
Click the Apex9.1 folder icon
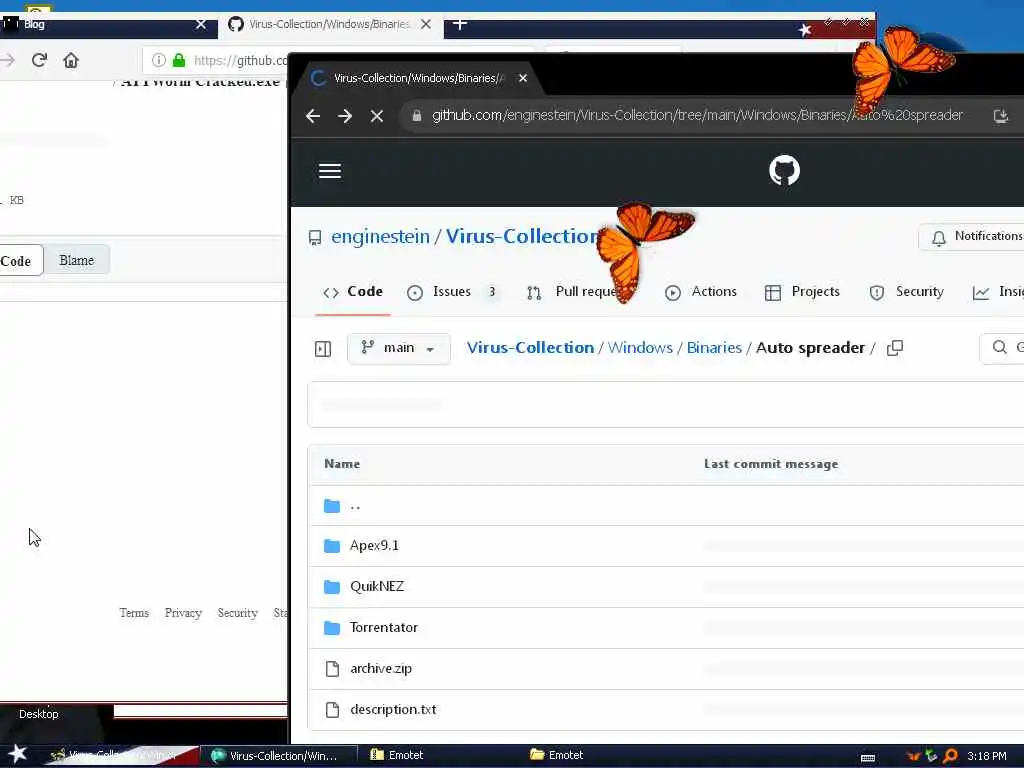(x=332, y=546)
